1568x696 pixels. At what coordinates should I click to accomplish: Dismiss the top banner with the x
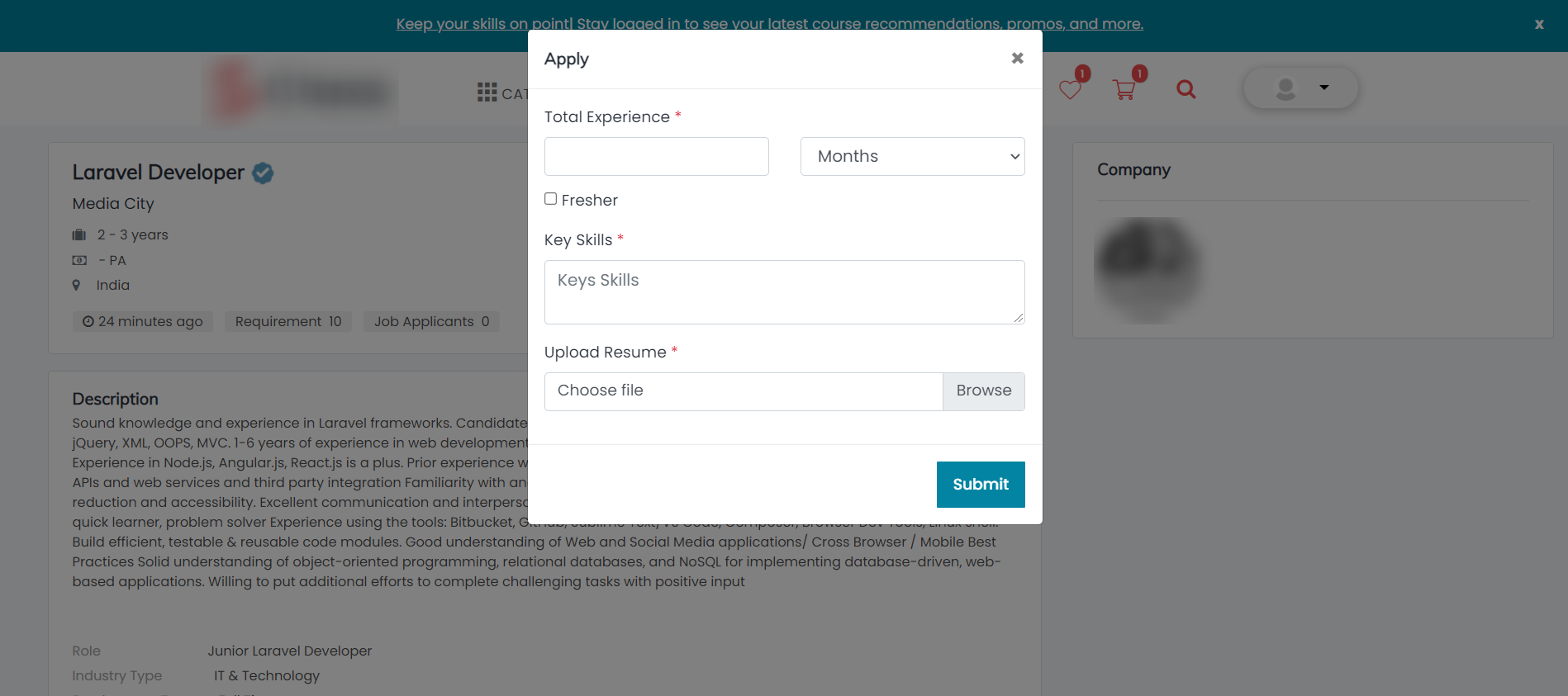click(x=1538, y=25)
